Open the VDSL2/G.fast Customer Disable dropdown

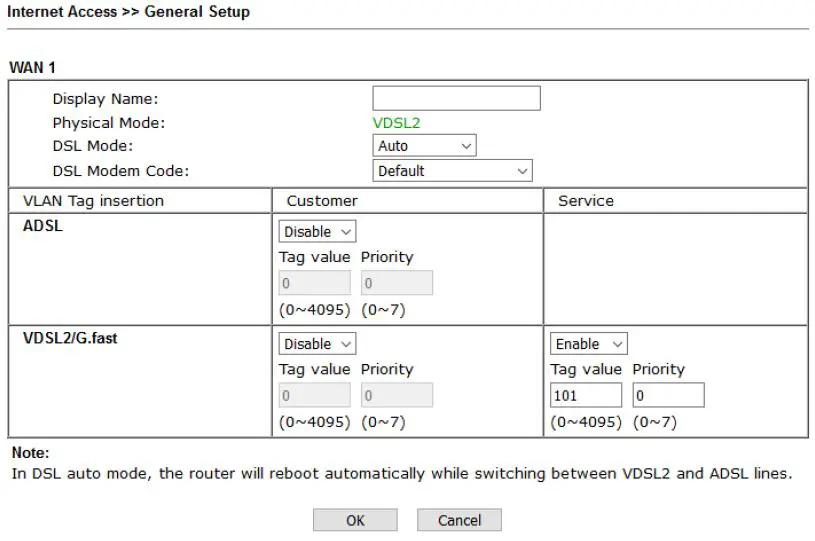[x=317, y=344]
